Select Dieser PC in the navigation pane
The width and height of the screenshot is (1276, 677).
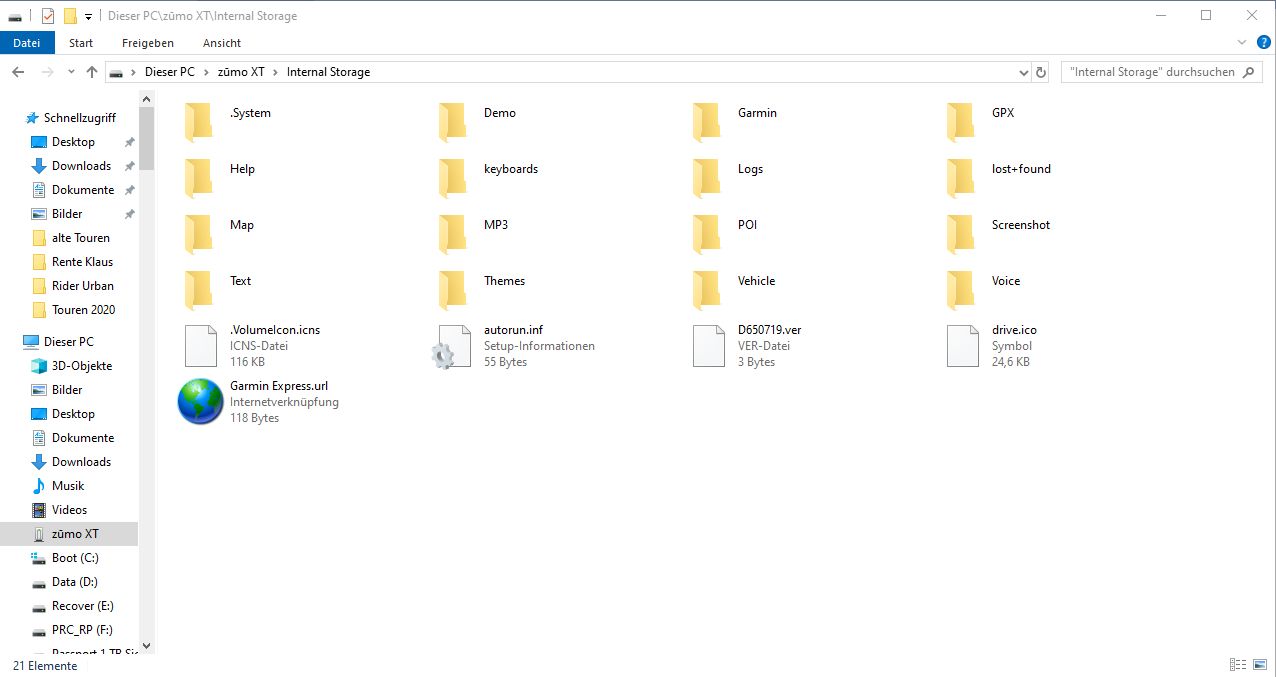point(70,342)
